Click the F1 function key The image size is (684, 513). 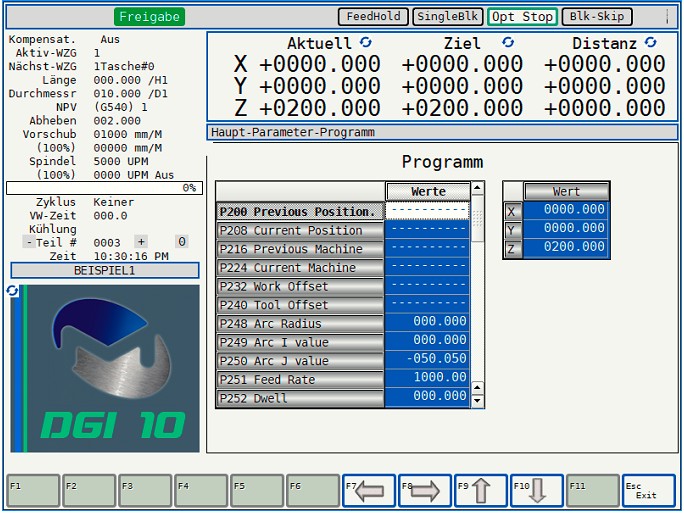(x=33, y=491)
